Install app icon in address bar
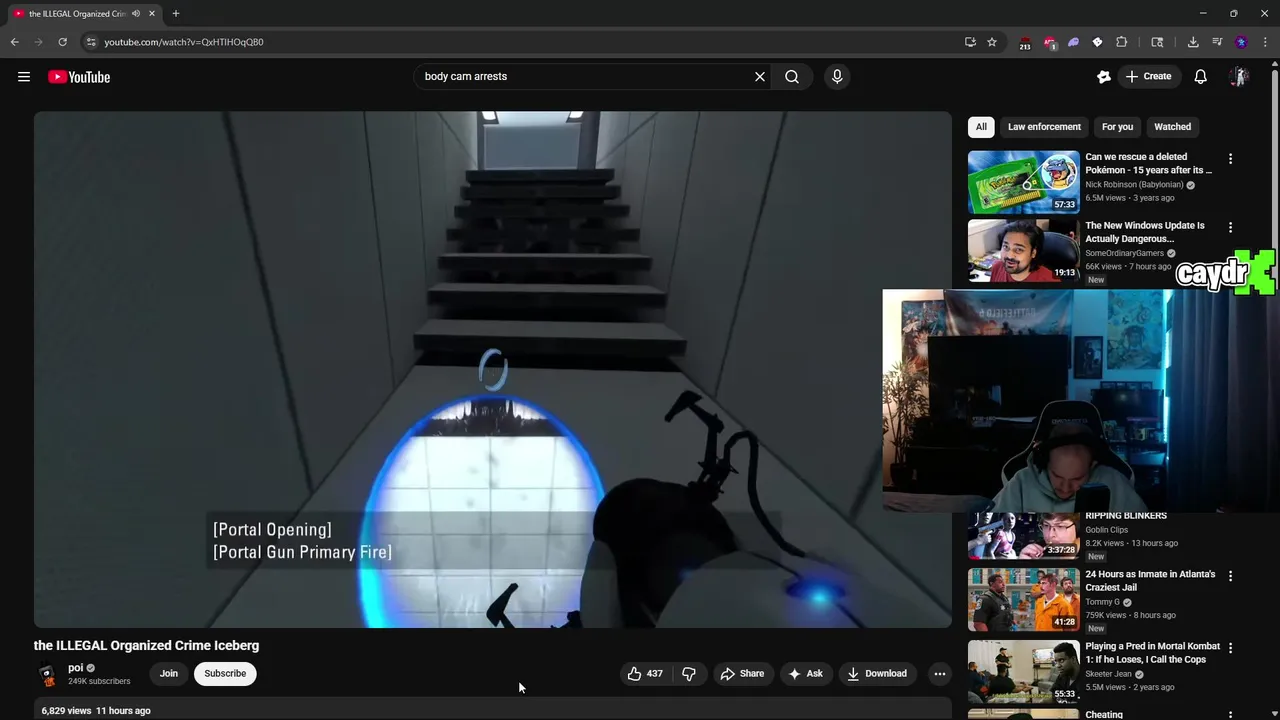This screenshot has height=720, width=1280. point(970,42)
